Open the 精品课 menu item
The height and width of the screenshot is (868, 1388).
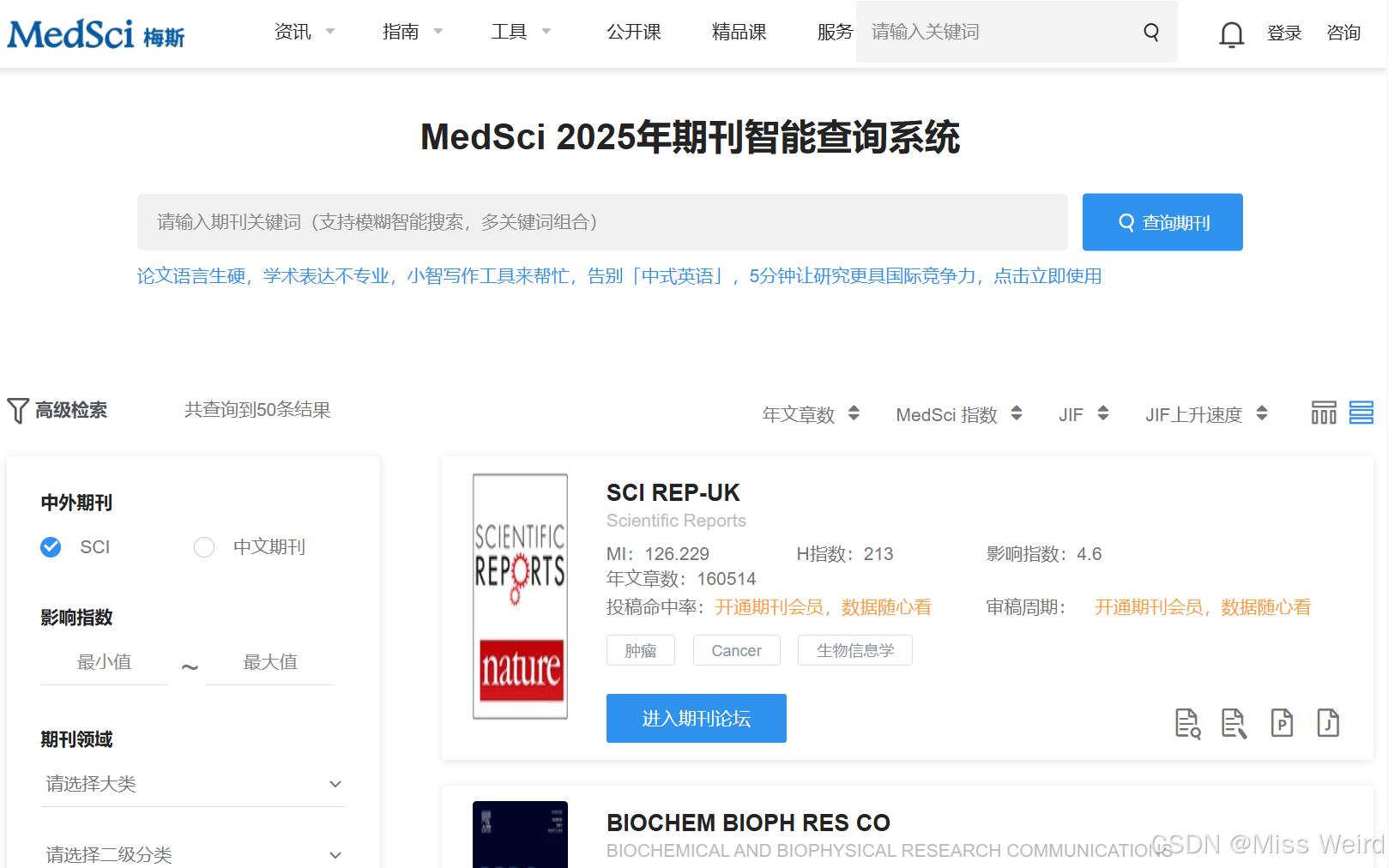pyautogui.click(x=739, y=32)
